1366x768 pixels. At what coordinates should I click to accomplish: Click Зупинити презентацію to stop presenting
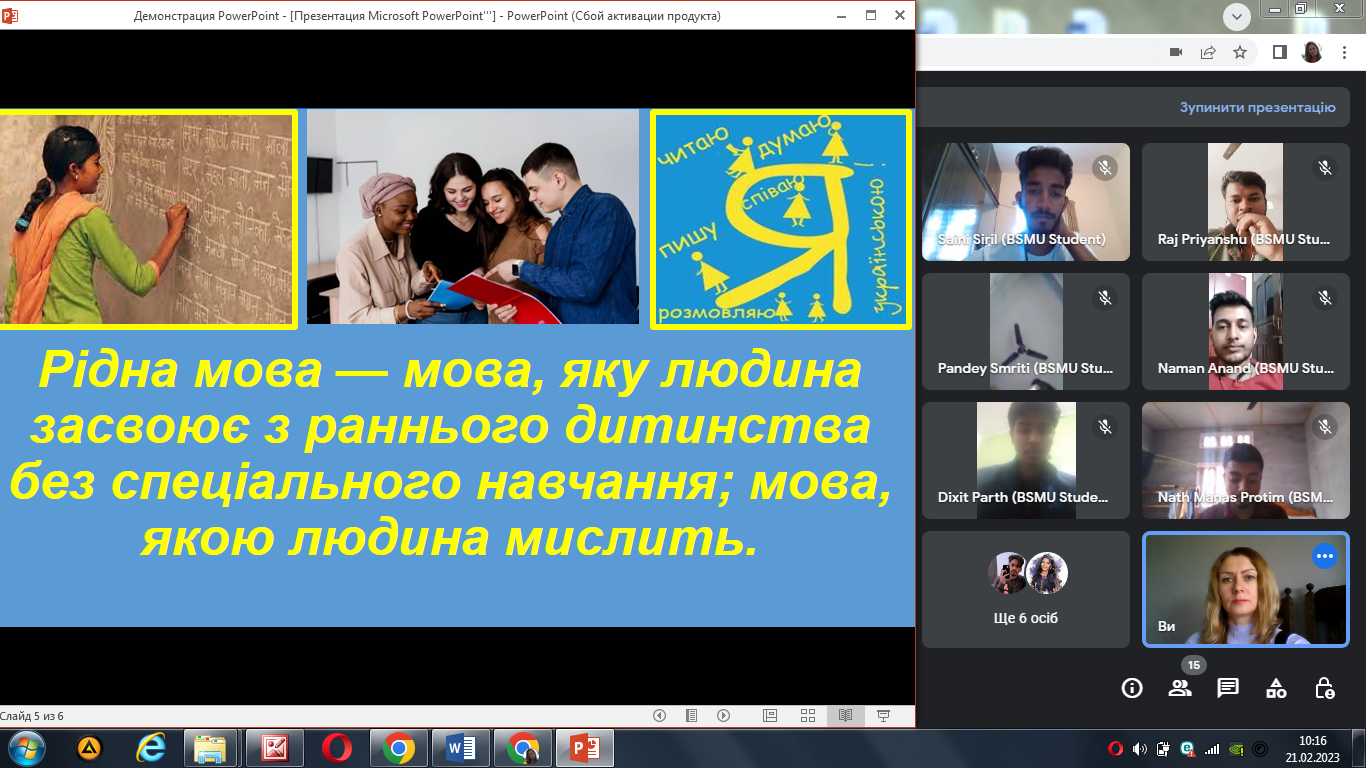[x=1257, y=107]
